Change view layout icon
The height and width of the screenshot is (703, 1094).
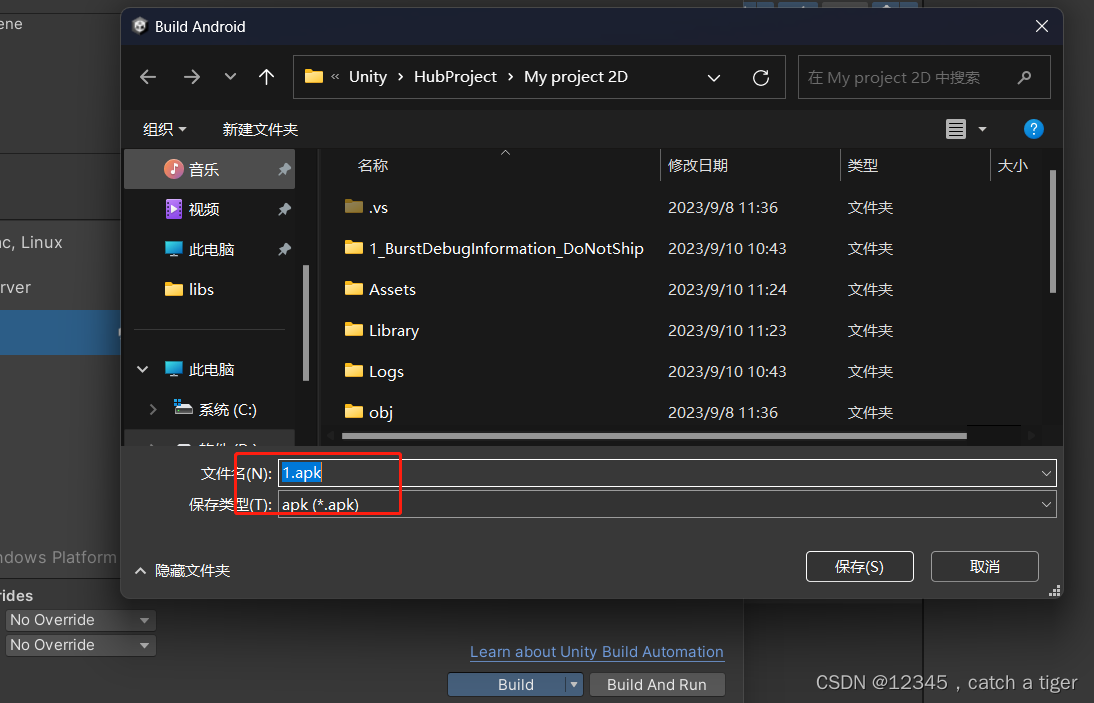tap(956, 129)
